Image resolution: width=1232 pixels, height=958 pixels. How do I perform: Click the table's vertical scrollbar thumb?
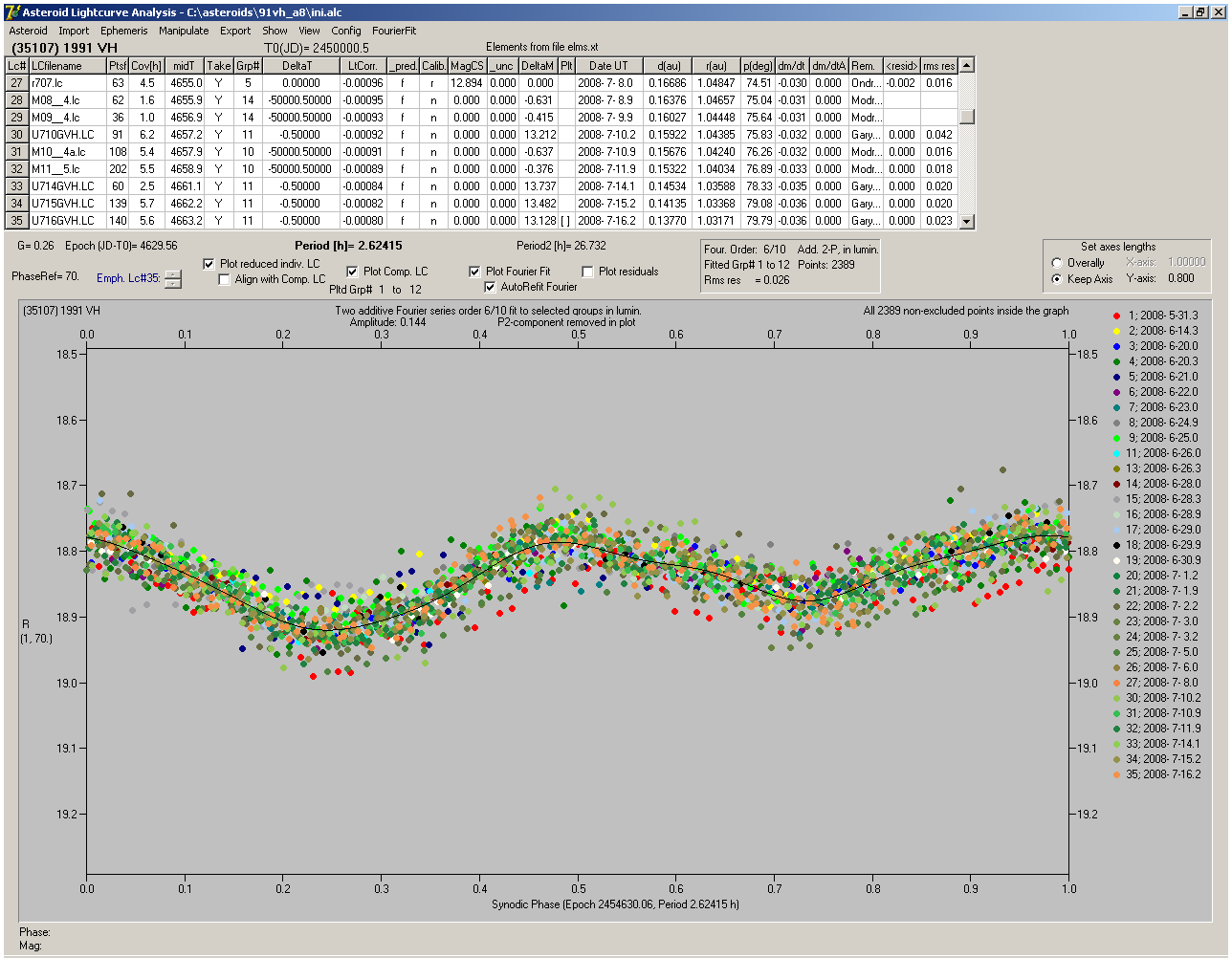click(x=967, y=117)
